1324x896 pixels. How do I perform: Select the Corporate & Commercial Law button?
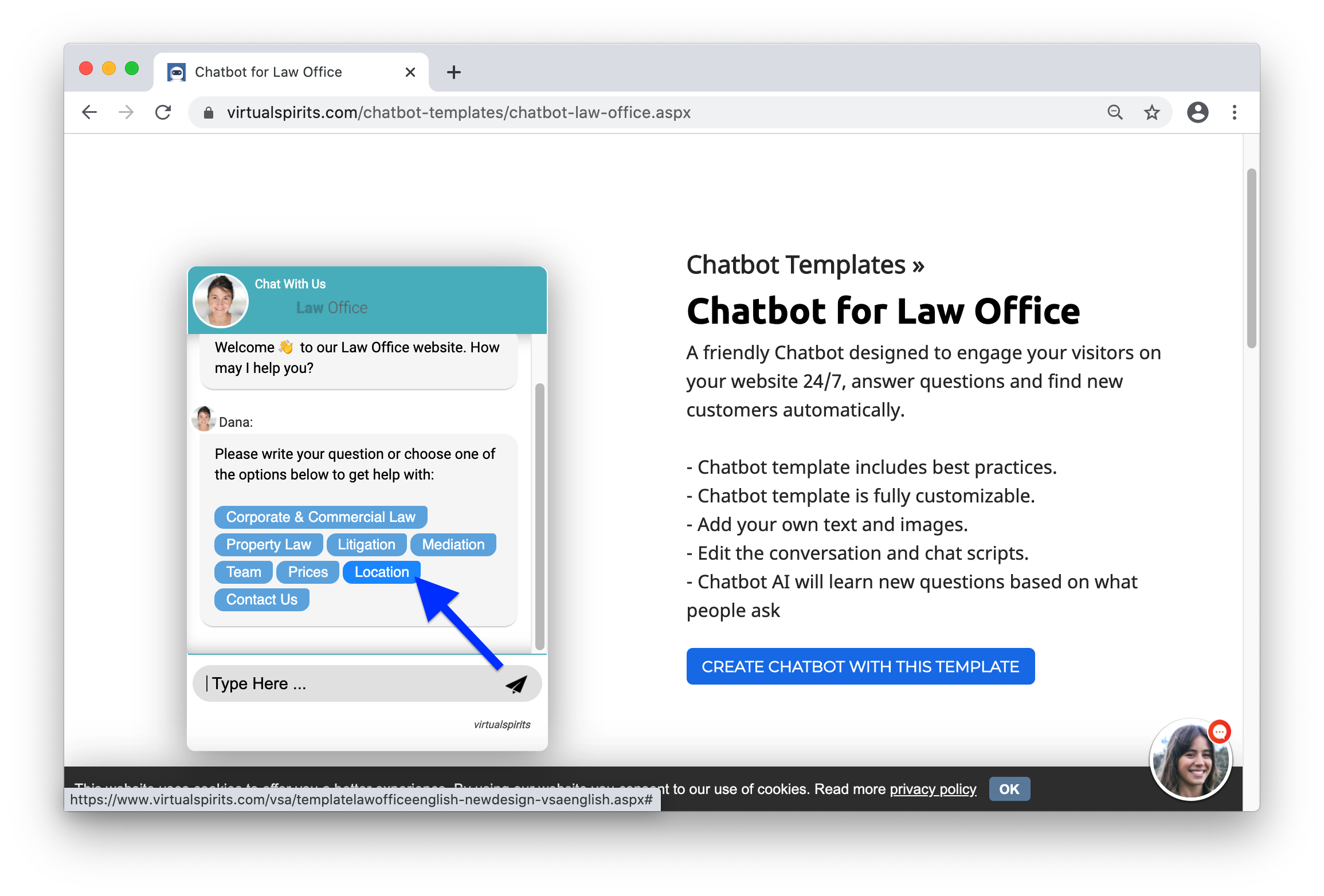320,516
